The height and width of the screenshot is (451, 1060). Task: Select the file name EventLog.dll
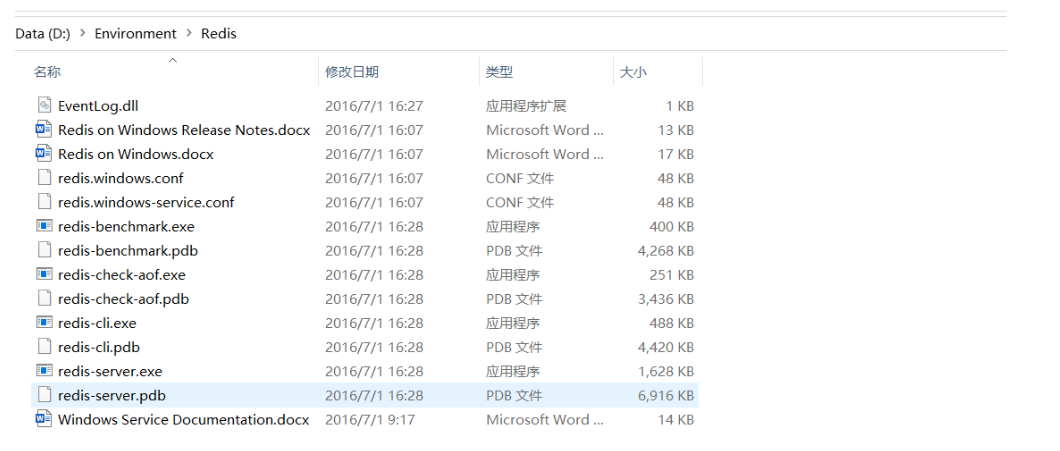(98, 105)
